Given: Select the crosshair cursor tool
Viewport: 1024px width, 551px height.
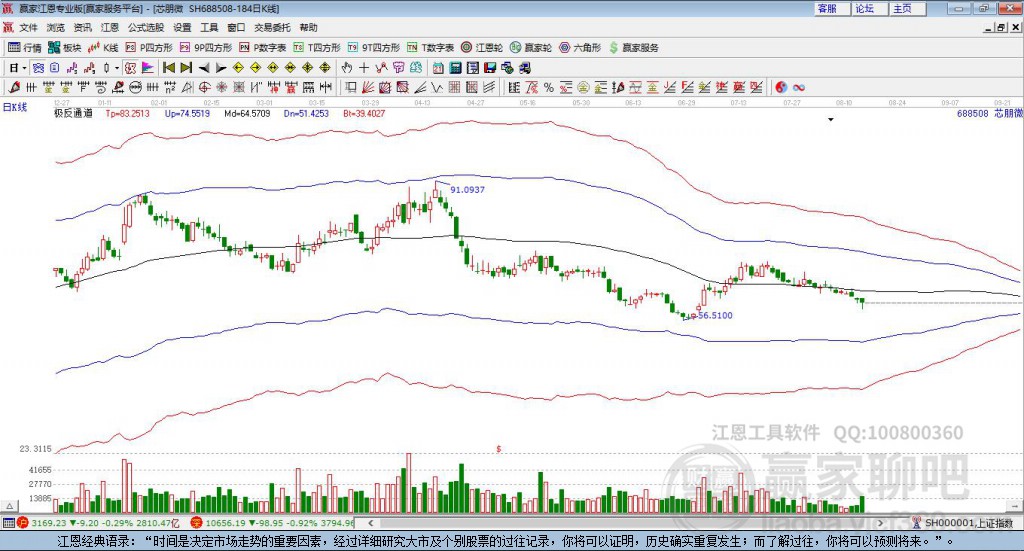Looking at the screenshot, I should pyautogui.click(x=364, y=68).
